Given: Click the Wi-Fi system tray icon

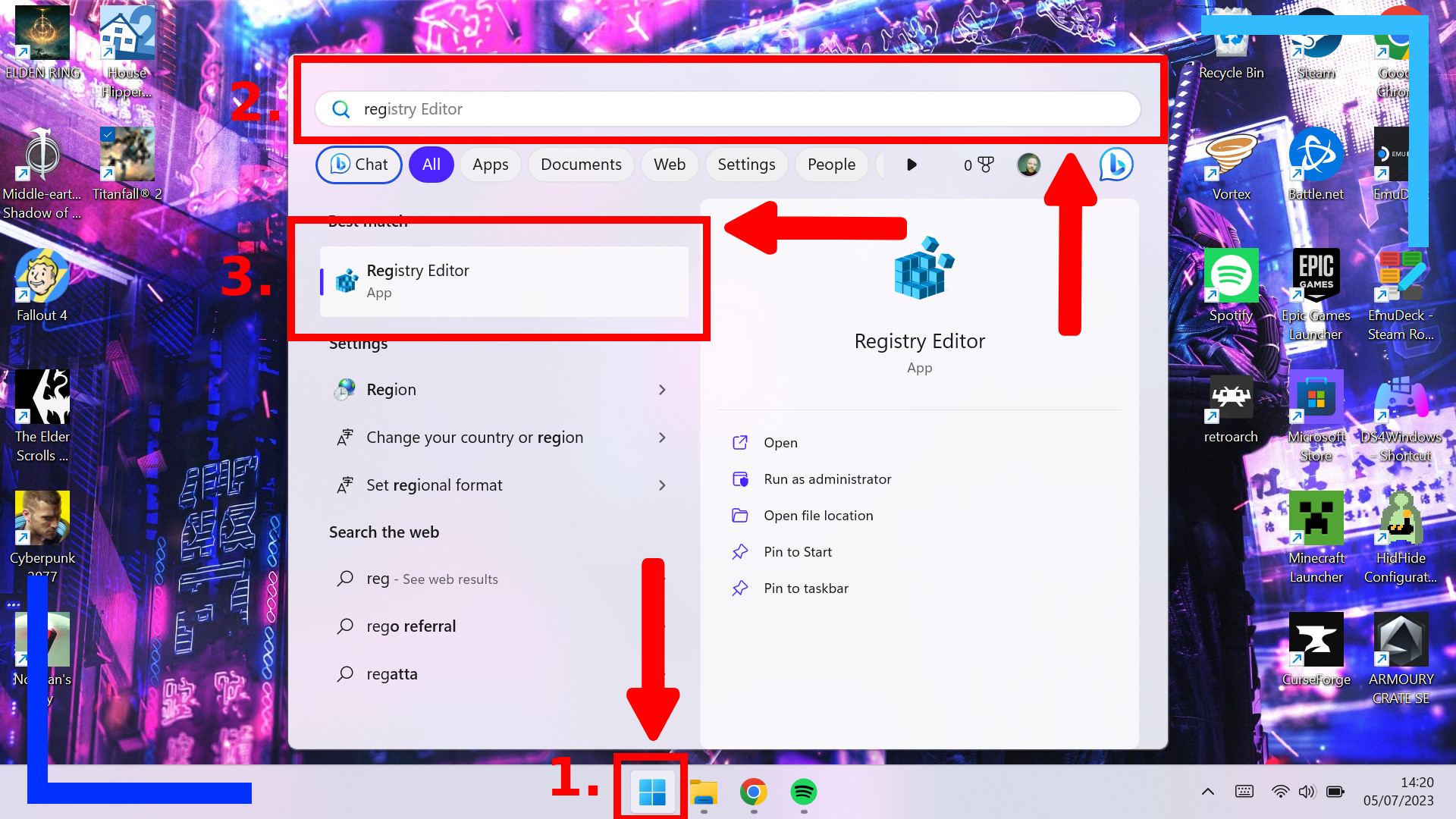Looking at the screenshot, I should click(1280, 792).
